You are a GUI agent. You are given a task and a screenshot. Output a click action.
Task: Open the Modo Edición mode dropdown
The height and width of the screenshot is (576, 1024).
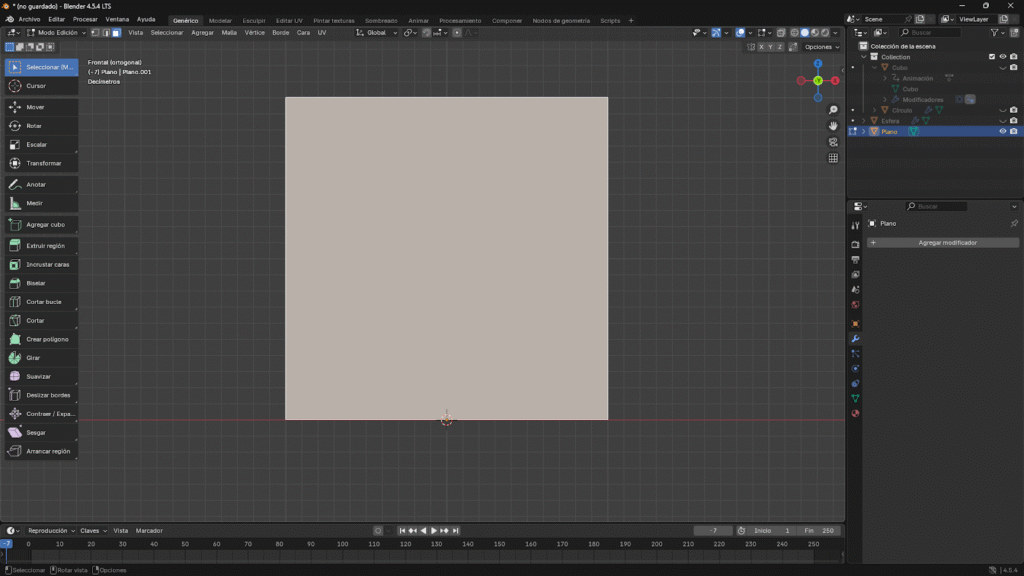tap(58, 33)
